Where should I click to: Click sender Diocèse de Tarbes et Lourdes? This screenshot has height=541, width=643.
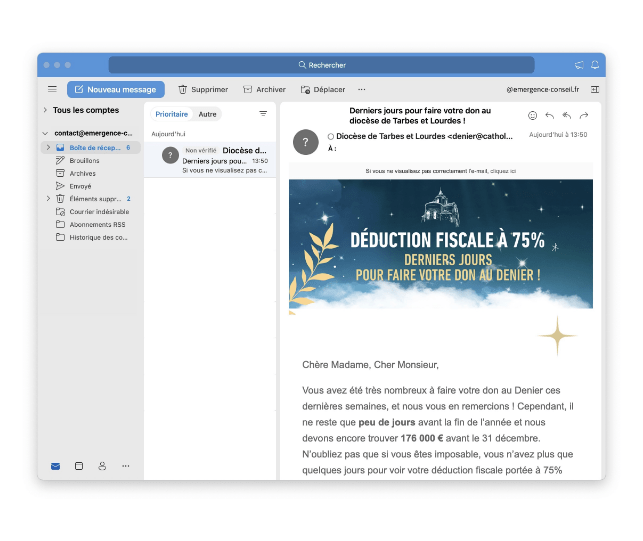pyautogui.click(x=424, y=136)
